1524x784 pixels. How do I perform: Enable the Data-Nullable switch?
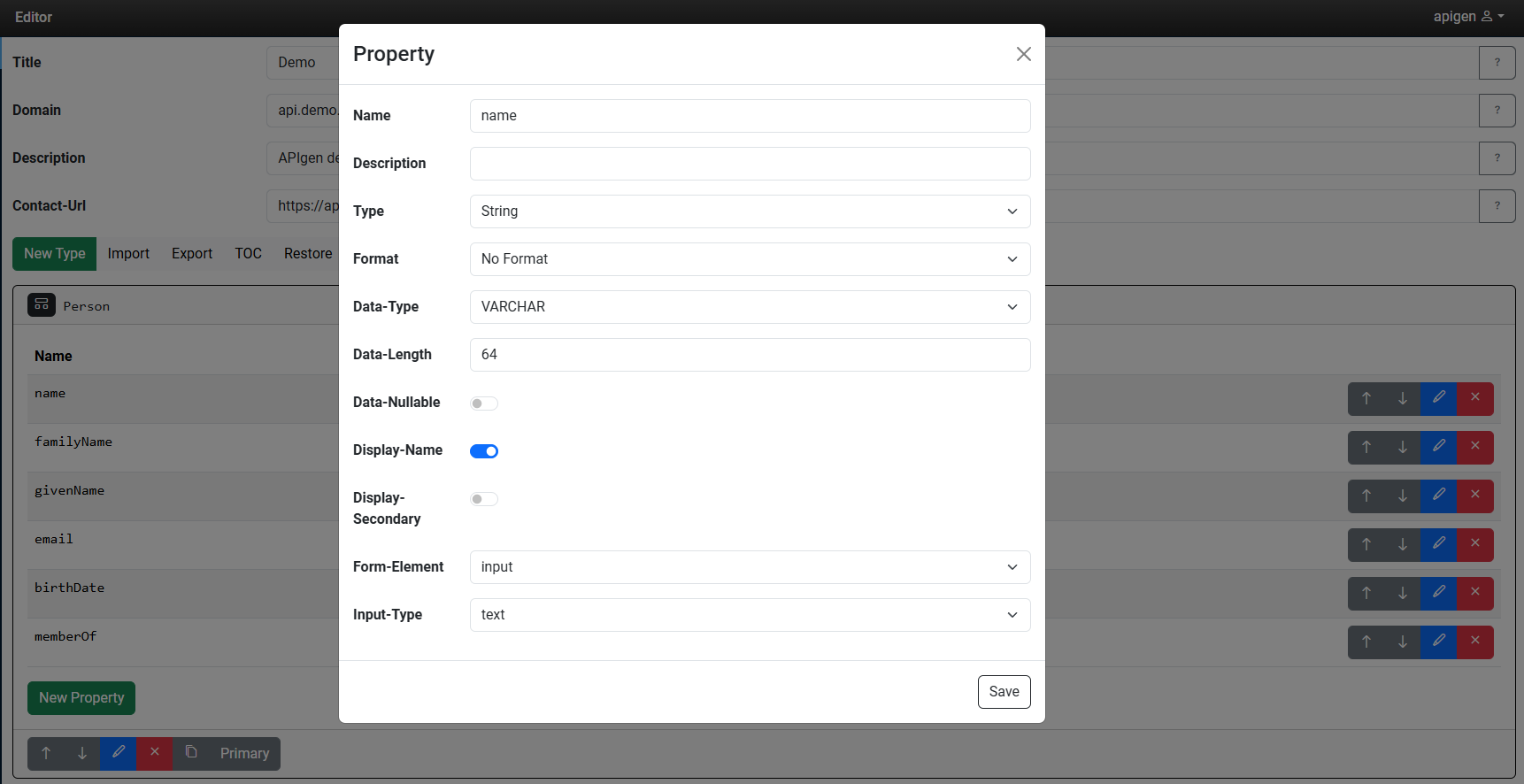484,404
